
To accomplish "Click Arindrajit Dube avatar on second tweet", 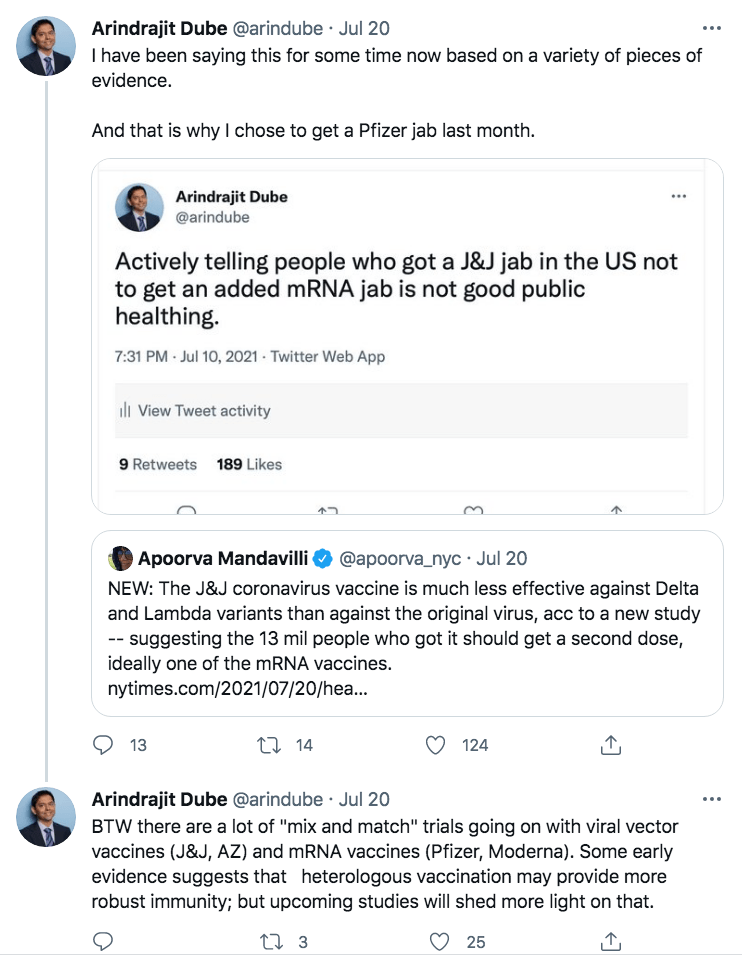I will (x=47, y=818).
